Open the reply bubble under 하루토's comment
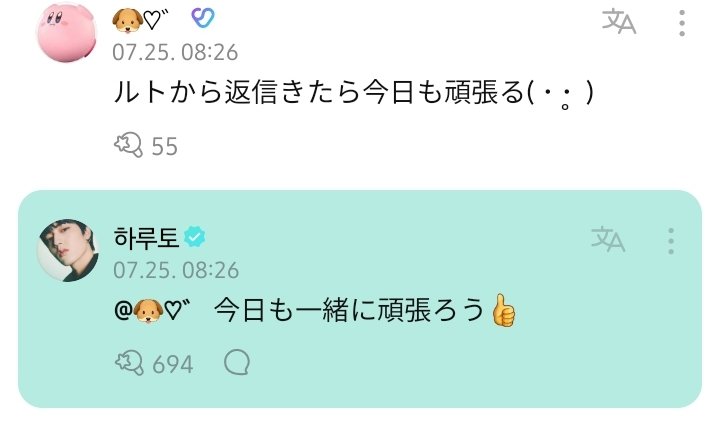This screenshot has height=421, width=720. click(237, 363)
